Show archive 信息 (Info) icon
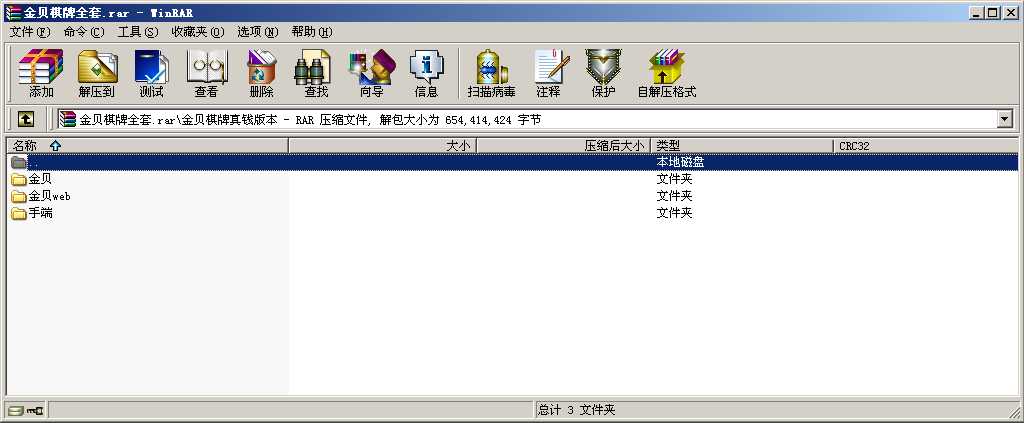 point(426,73)
